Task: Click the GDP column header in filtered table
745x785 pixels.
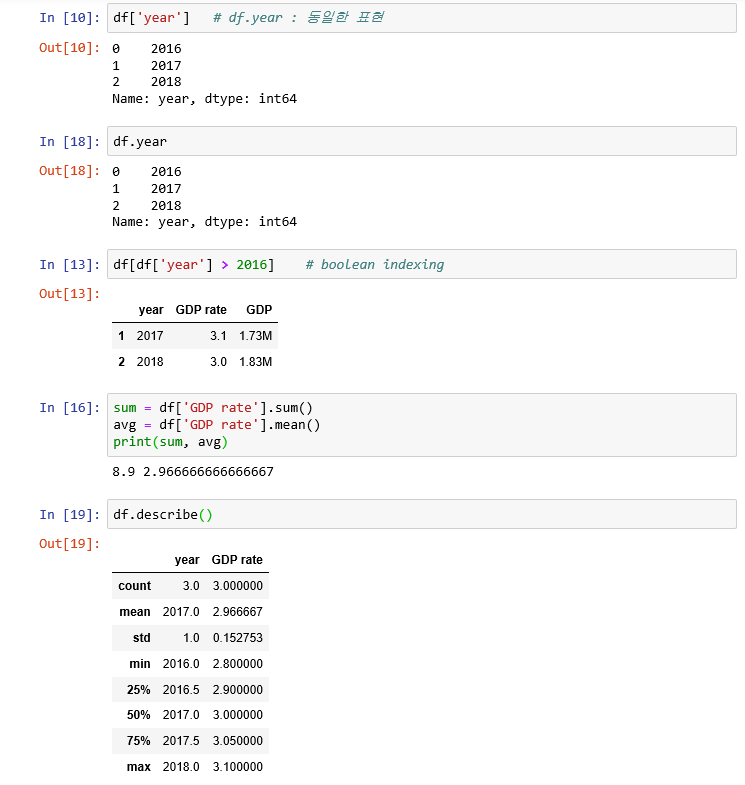Action: pyautogui.click(x=259, y=310)
